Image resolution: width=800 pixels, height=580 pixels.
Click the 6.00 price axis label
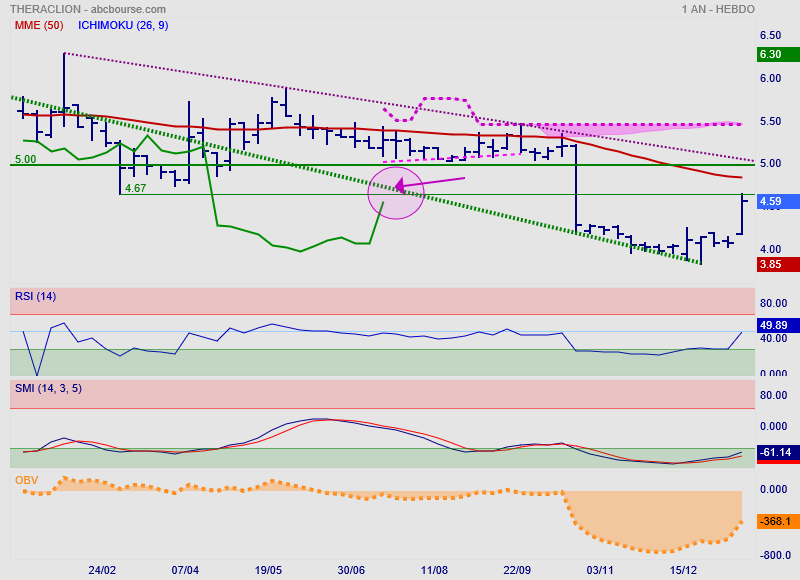[x=770, y=78]
